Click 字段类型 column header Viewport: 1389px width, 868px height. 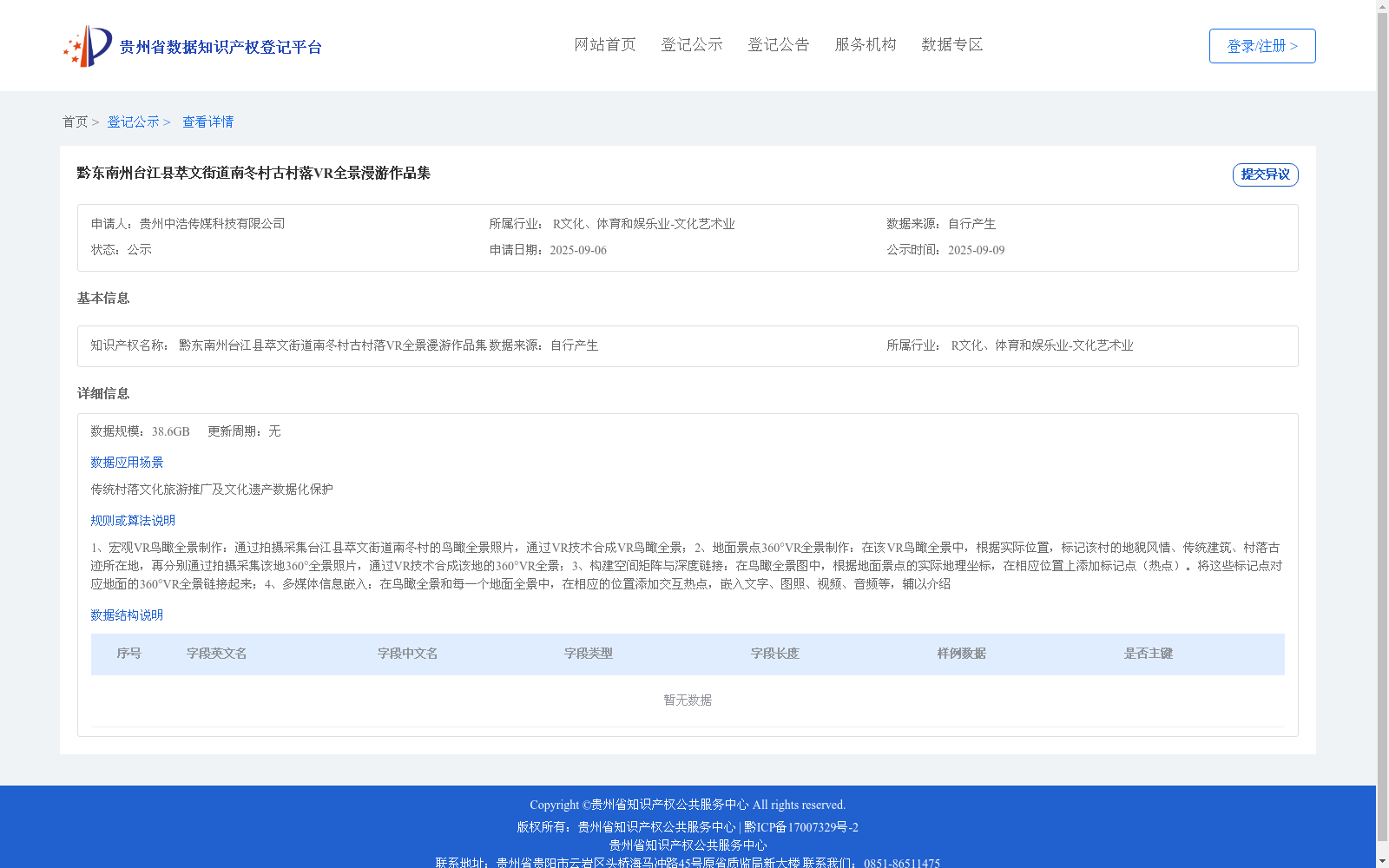589,654
